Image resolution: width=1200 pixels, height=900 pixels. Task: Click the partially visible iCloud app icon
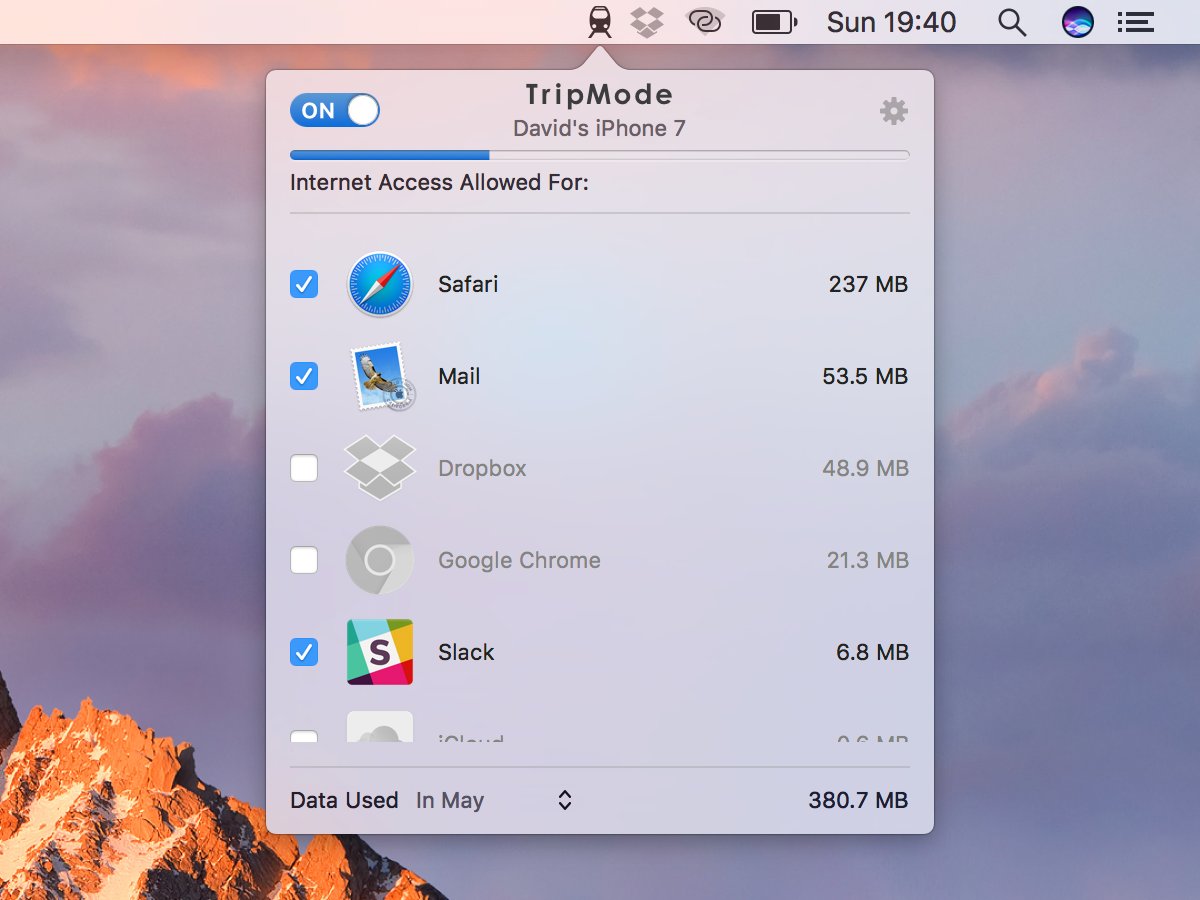[380, 727]
